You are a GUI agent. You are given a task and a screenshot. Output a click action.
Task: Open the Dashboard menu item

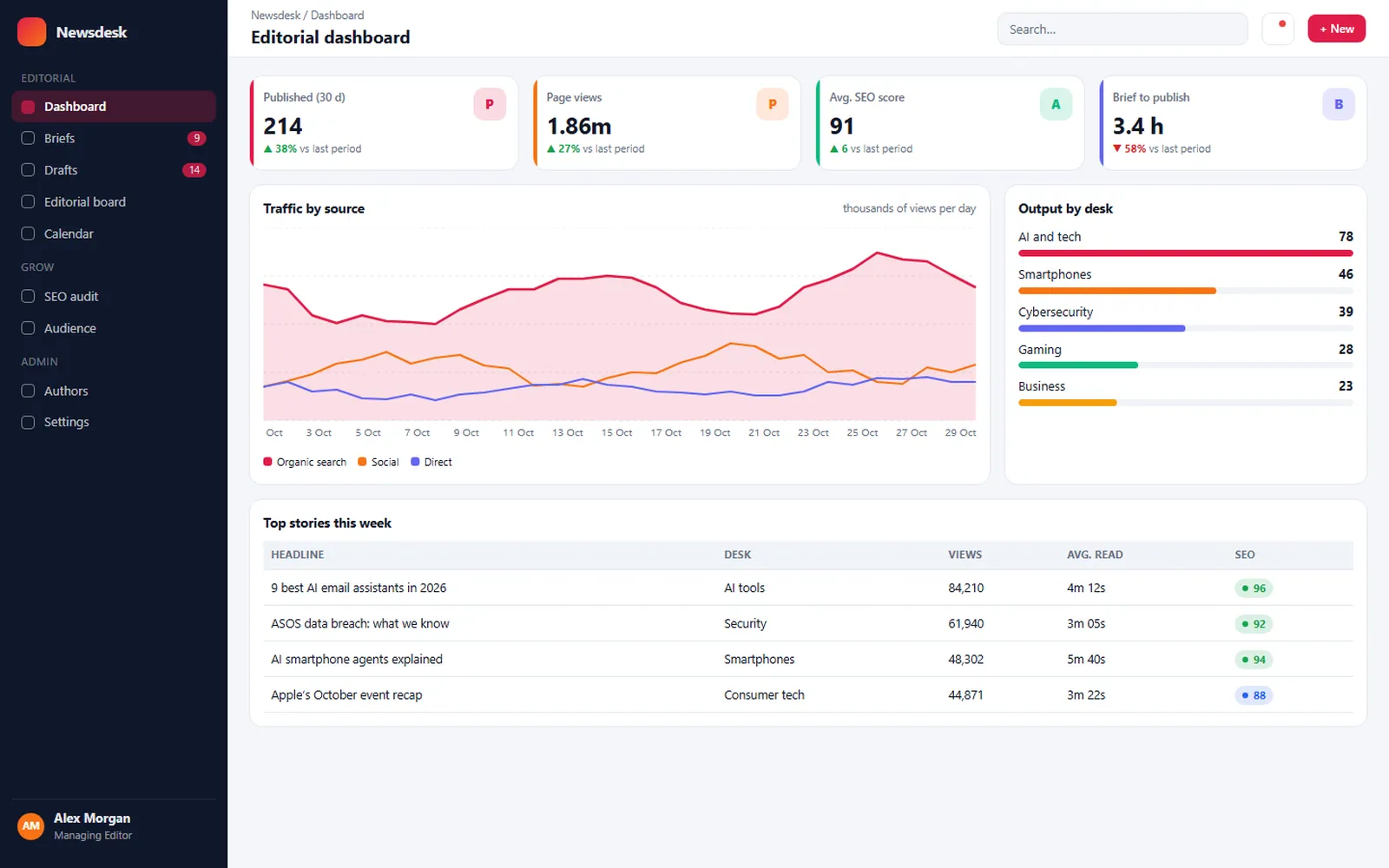tap(114, 107)
